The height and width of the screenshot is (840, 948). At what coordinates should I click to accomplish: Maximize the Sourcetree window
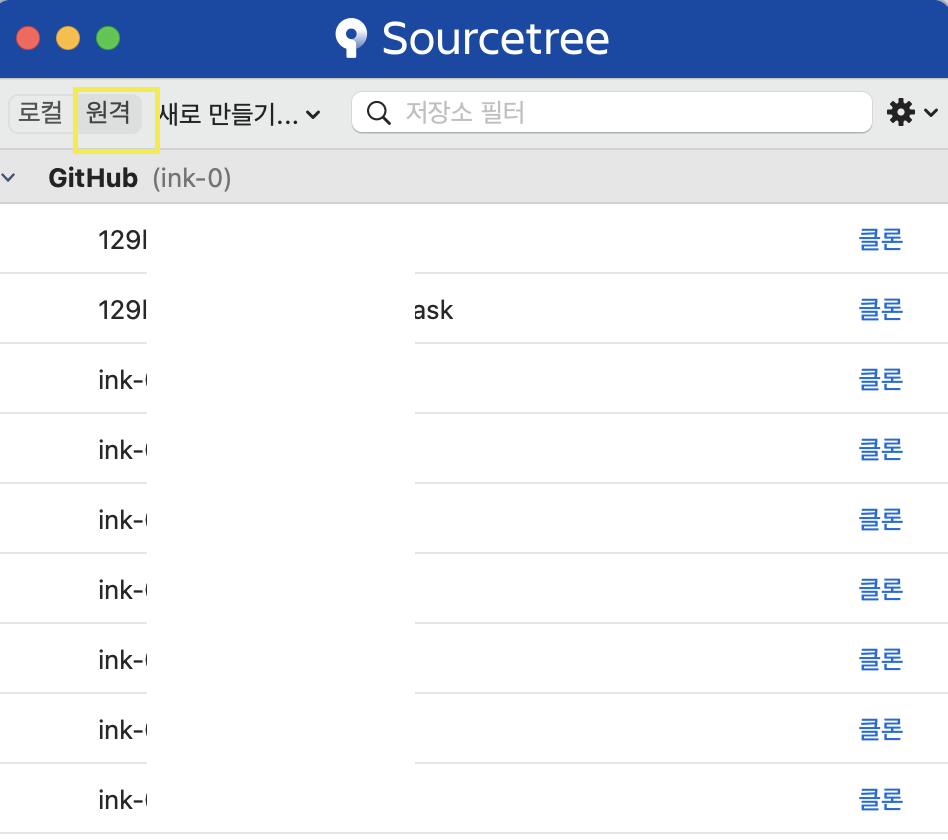point(108,38)
